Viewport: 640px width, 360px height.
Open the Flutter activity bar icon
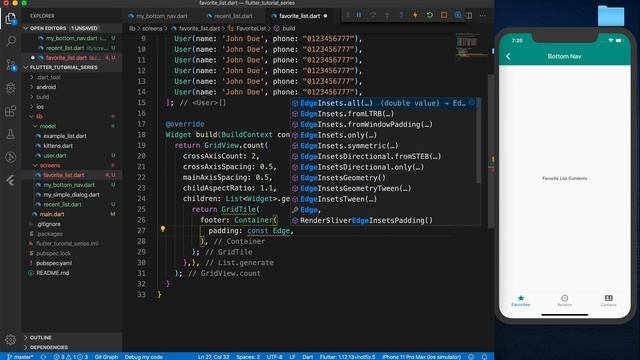11,180
